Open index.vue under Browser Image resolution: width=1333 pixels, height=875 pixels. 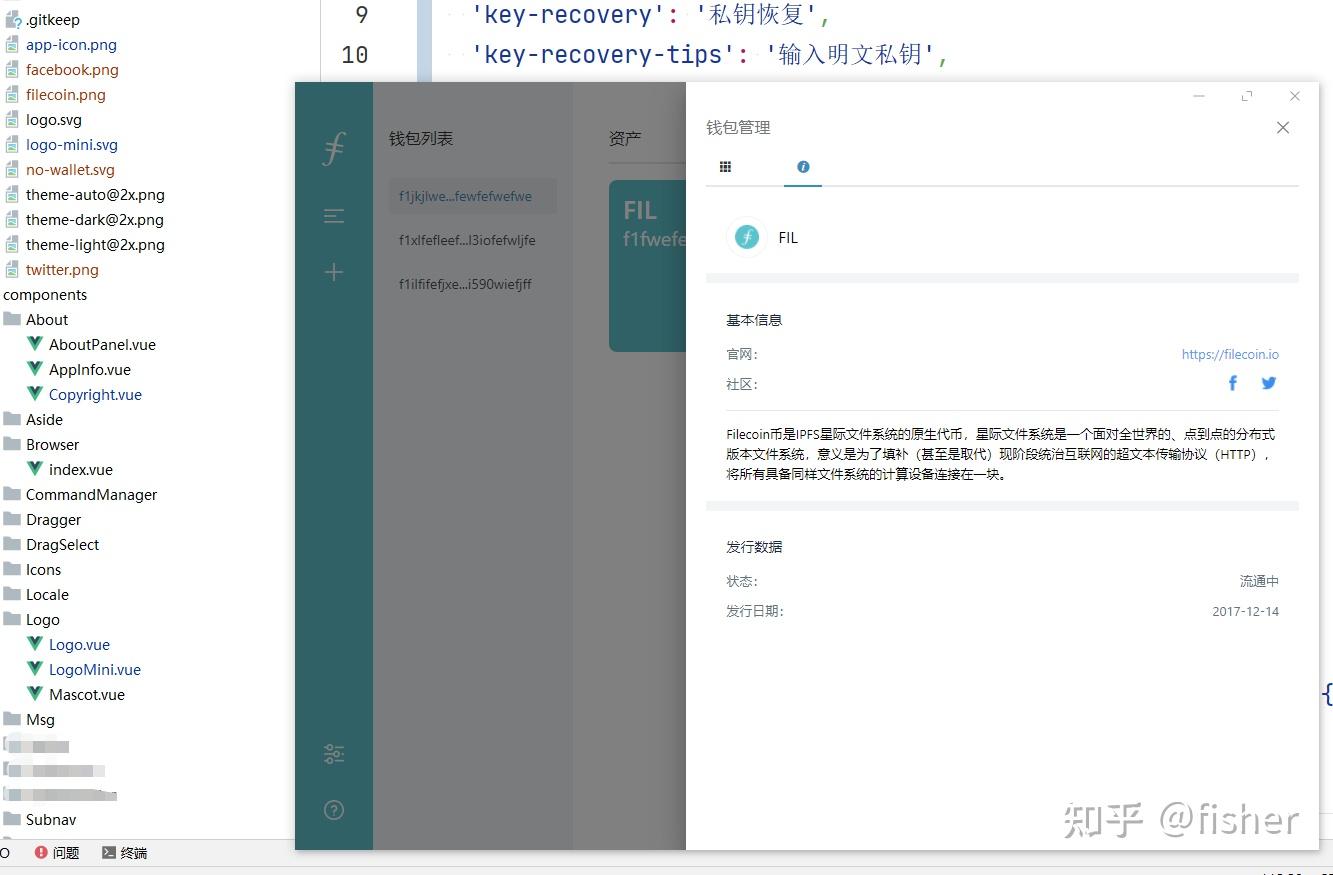pyautogui.click(x=81, y=469)
